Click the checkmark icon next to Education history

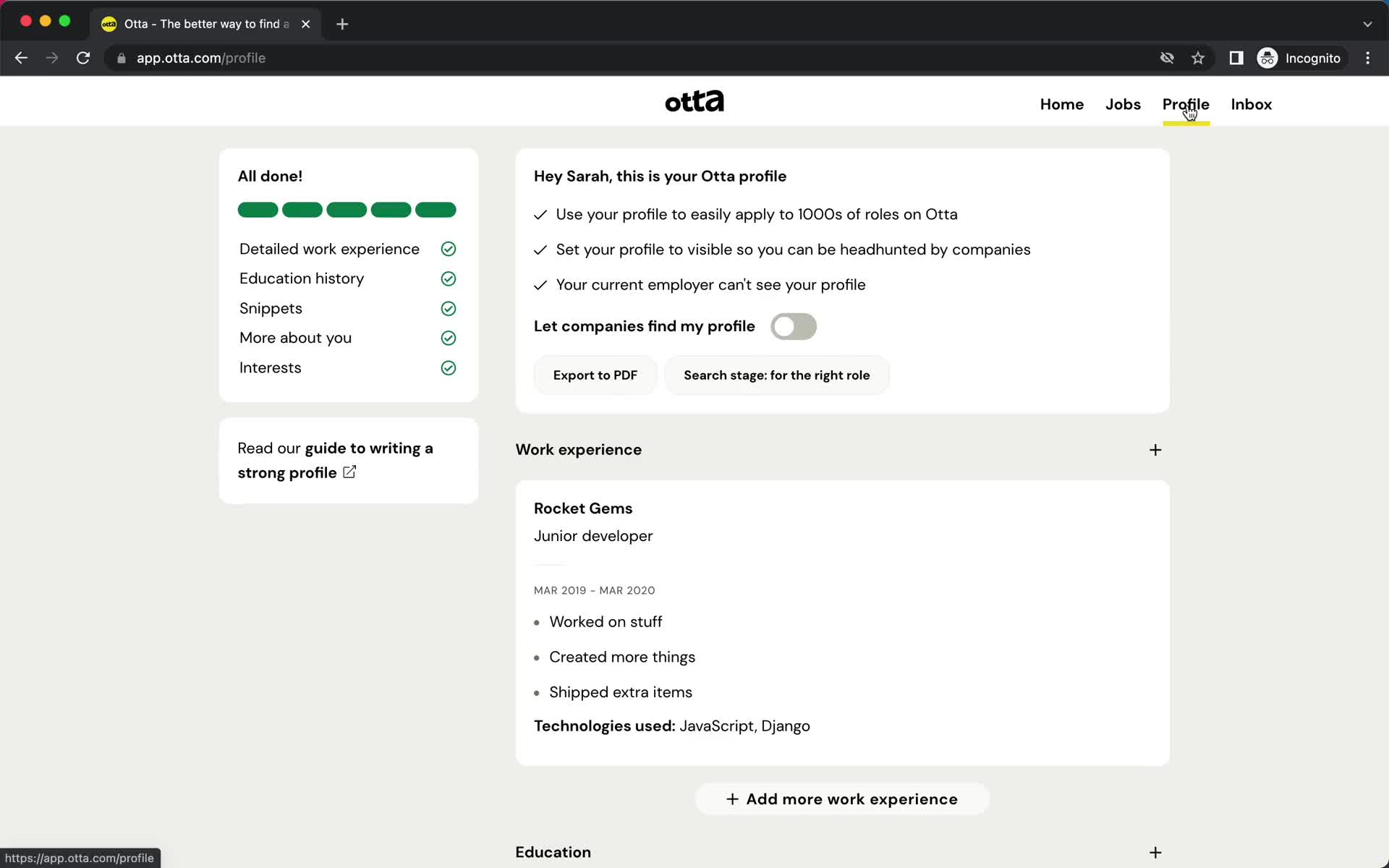click(x=448, y=278)
